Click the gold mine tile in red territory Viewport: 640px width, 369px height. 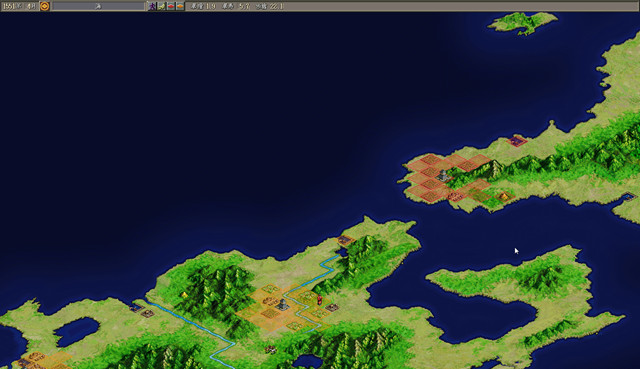point(504,197)
